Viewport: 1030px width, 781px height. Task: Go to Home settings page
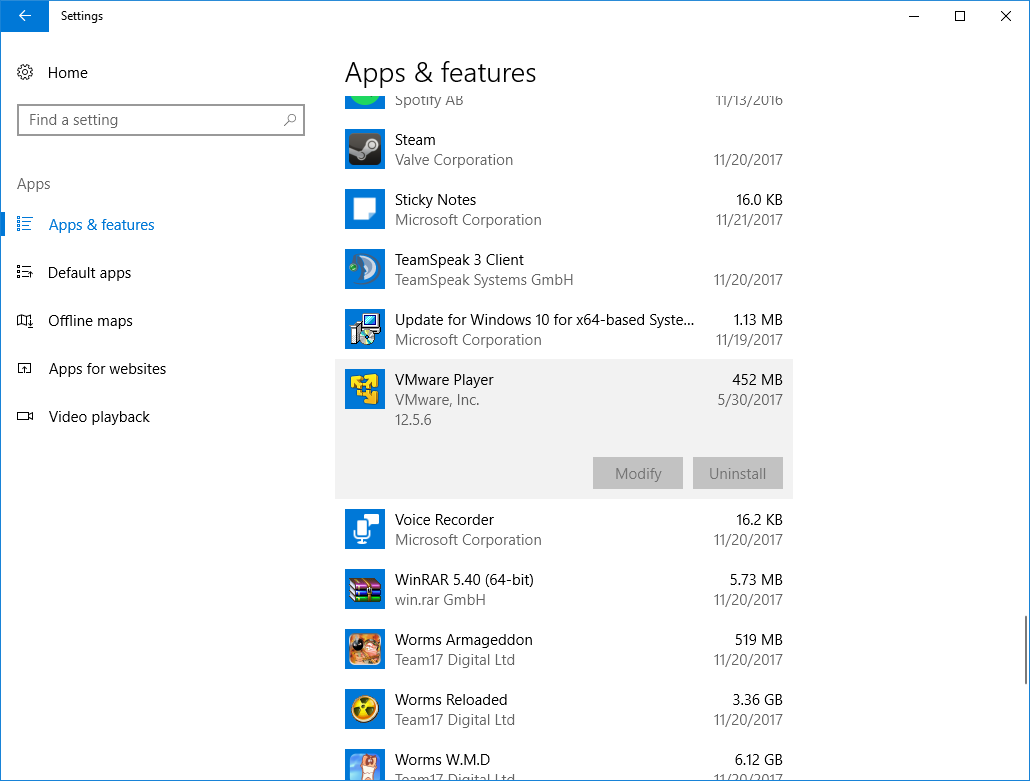(x=68, y=72)
